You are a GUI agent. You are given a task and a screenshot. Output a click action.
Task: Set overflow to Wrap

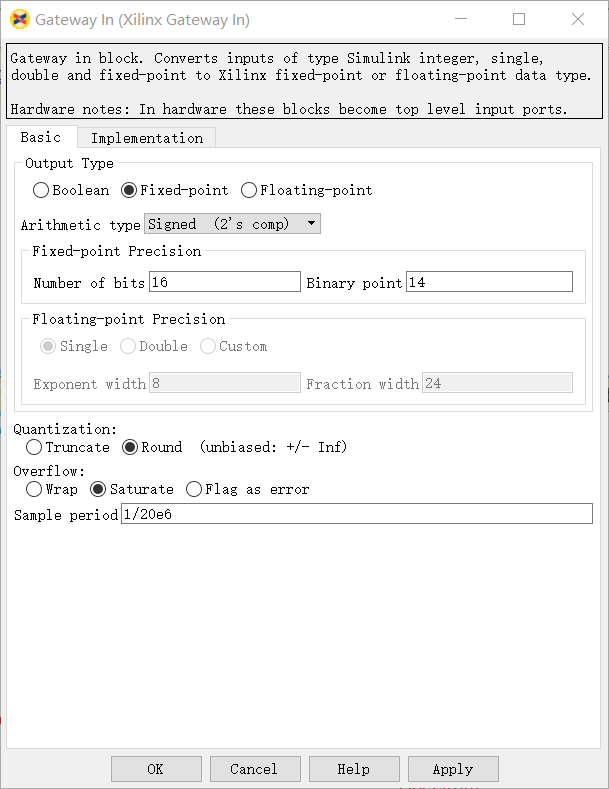pos(35,489)
